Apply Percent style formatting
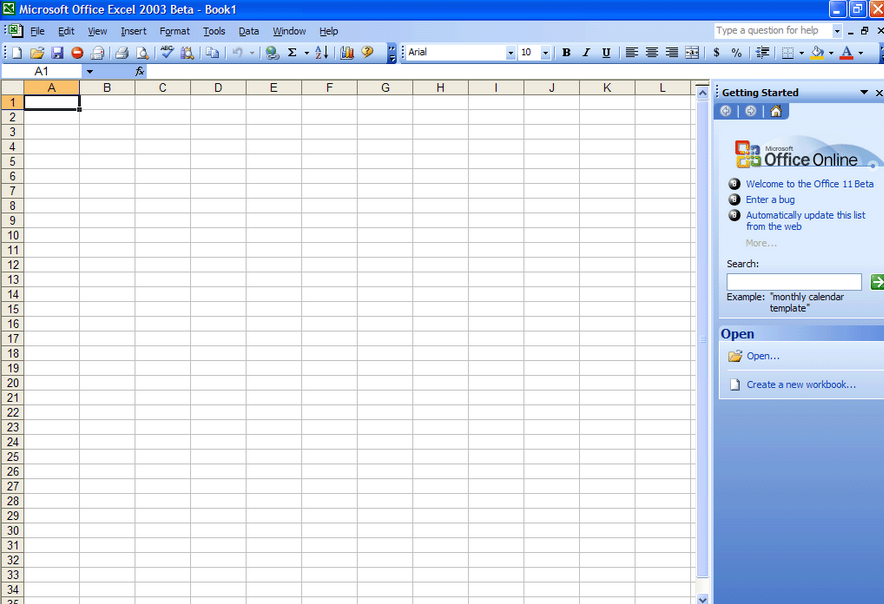The width and height of the screenshot is (884, 604). 736,52
